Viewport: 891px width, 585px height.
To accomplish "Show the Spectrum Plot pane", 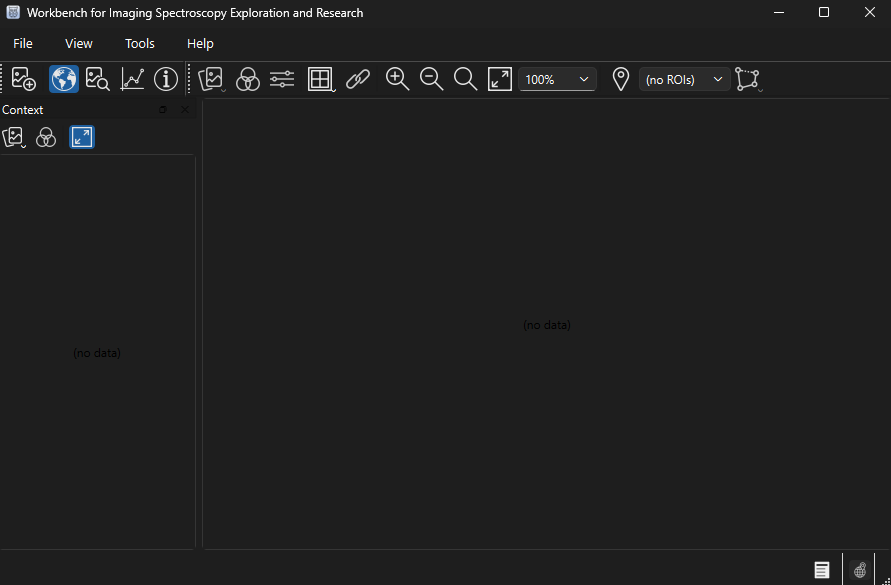I will (132, 79).
